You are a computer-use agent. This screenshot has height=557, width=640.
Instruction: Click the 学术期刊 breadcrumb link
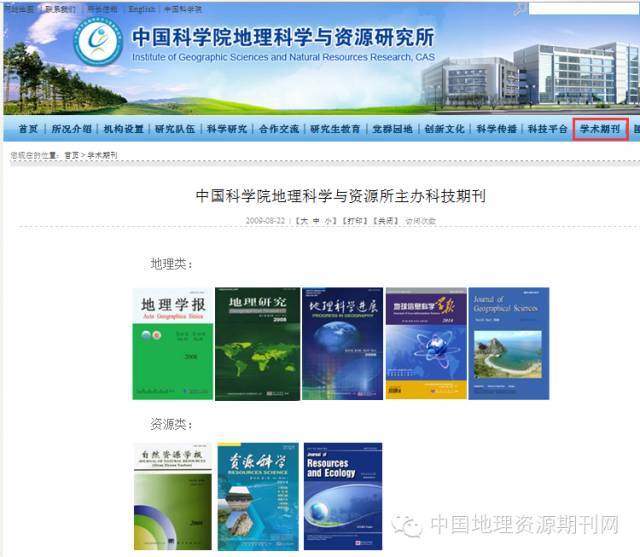coord(102,155)
